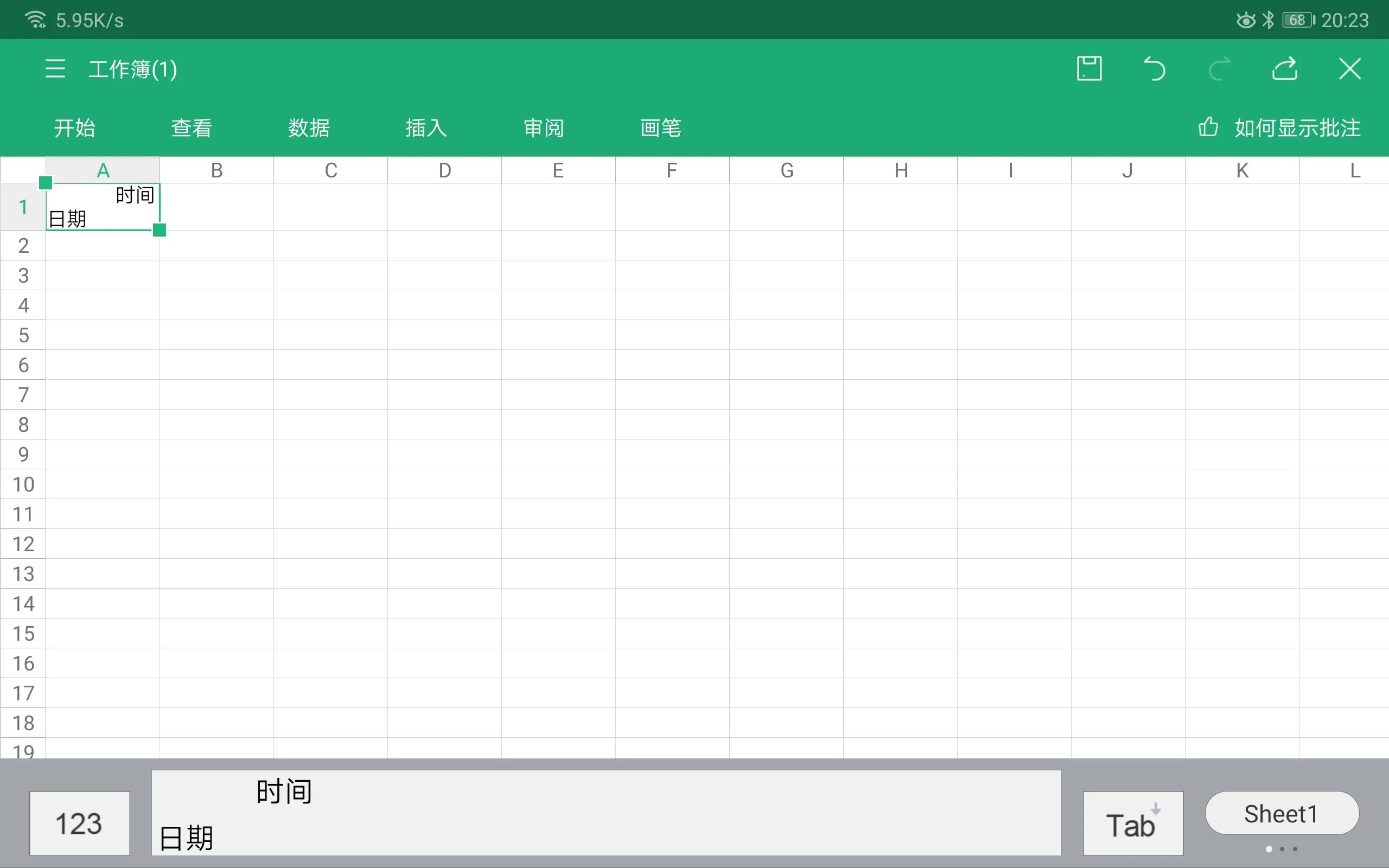This screenshot has width=1389, height=868.
Task: Switch to the 数据 ribbon tab
Action: (308, 127)
